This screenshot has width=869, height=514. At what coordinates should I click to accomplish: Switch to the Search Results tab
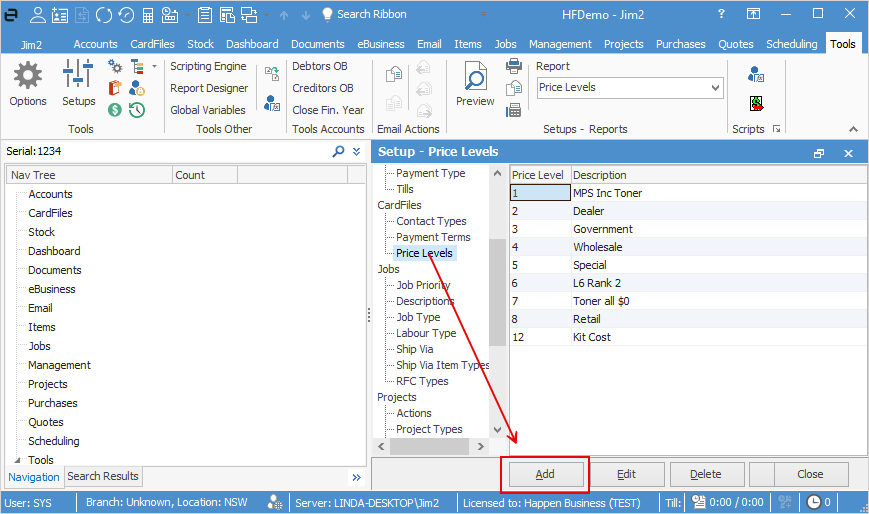(x=103, y=476)
